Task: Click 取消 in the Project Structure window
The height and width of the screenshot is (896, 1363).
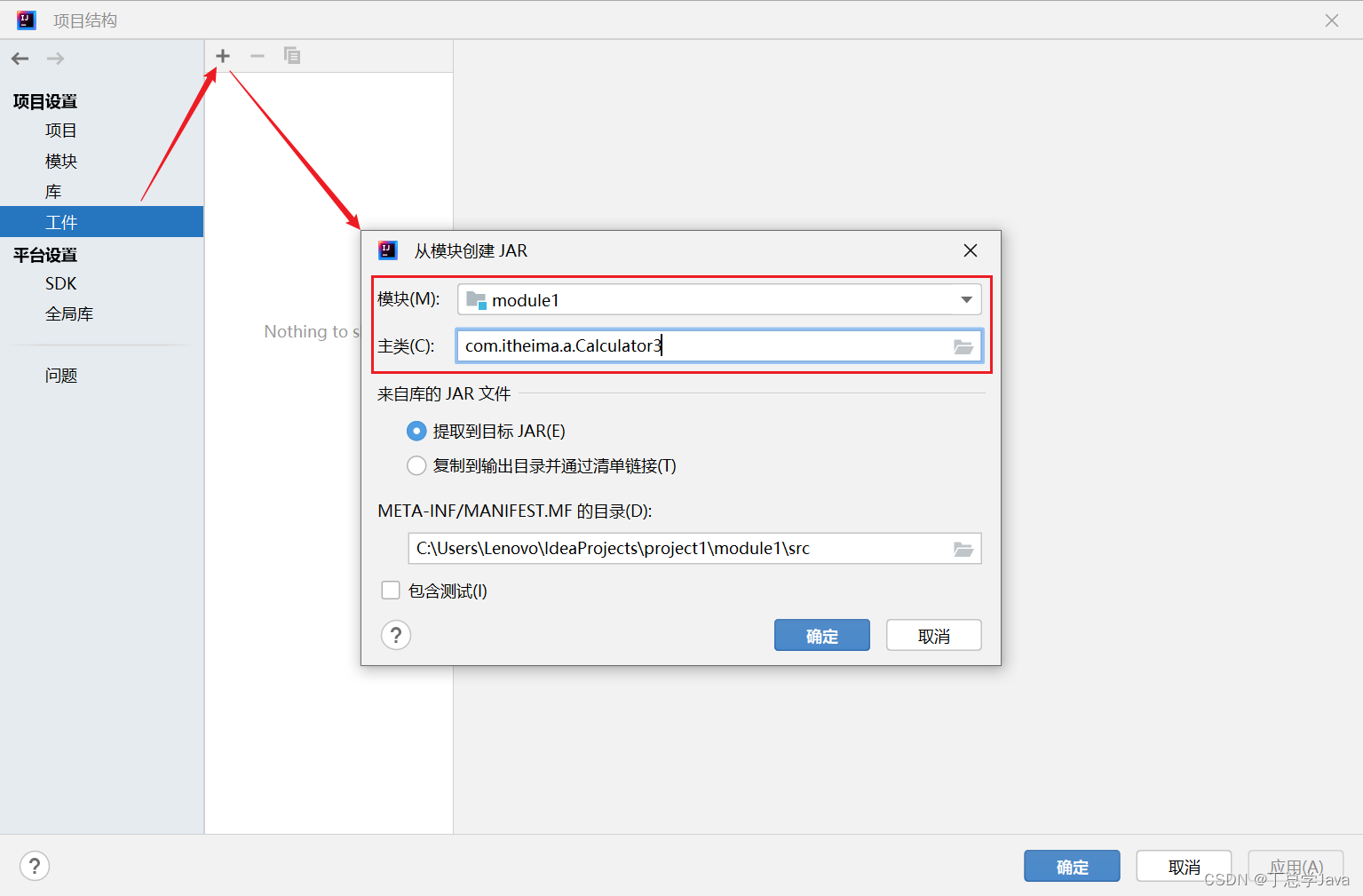Action: (x=1184, y=866)
